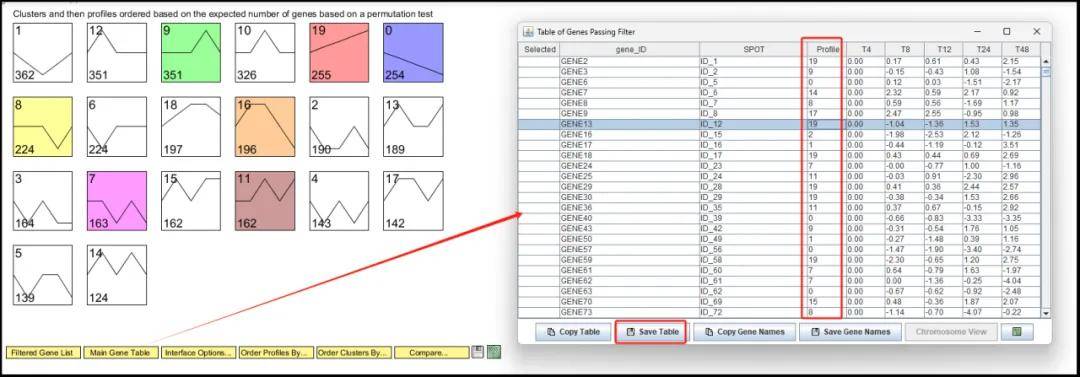Open Order Profiles By options

pyautogui.click(x=276, y=353)
